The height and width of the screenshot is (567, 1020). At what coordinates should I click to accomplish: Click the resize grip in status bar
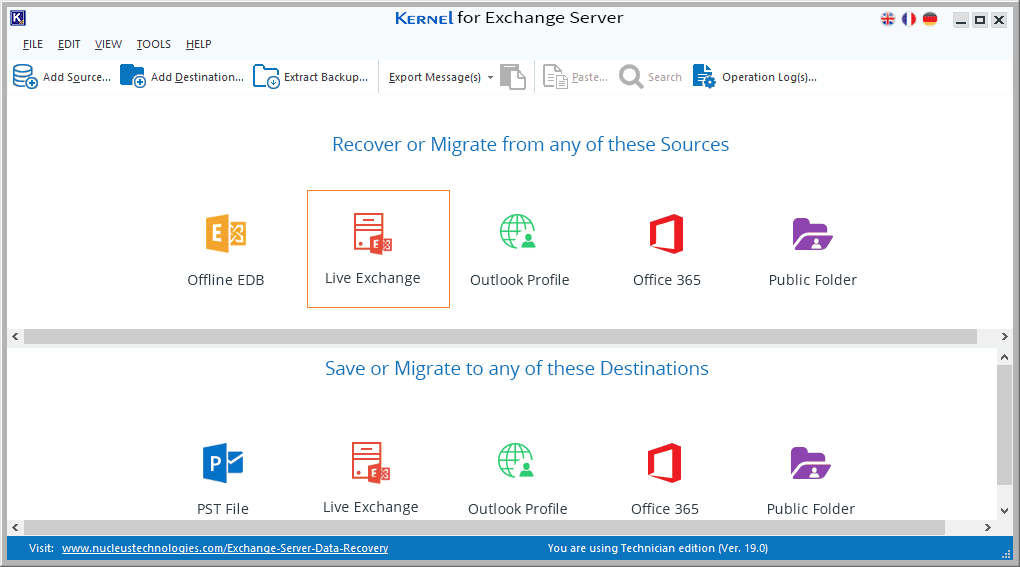1006,553
